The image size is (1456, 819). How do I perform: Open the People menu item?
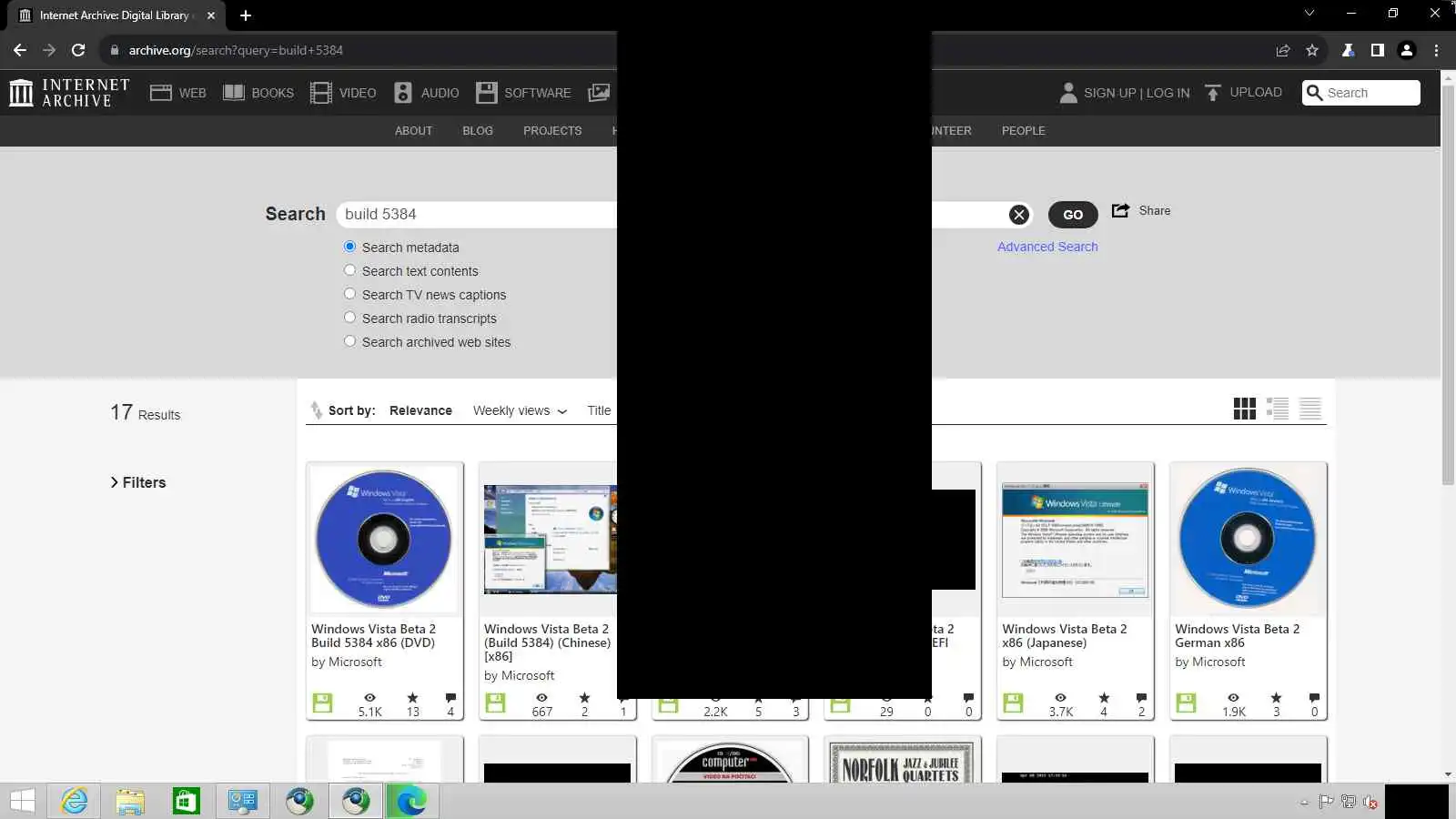(1024, 131)
